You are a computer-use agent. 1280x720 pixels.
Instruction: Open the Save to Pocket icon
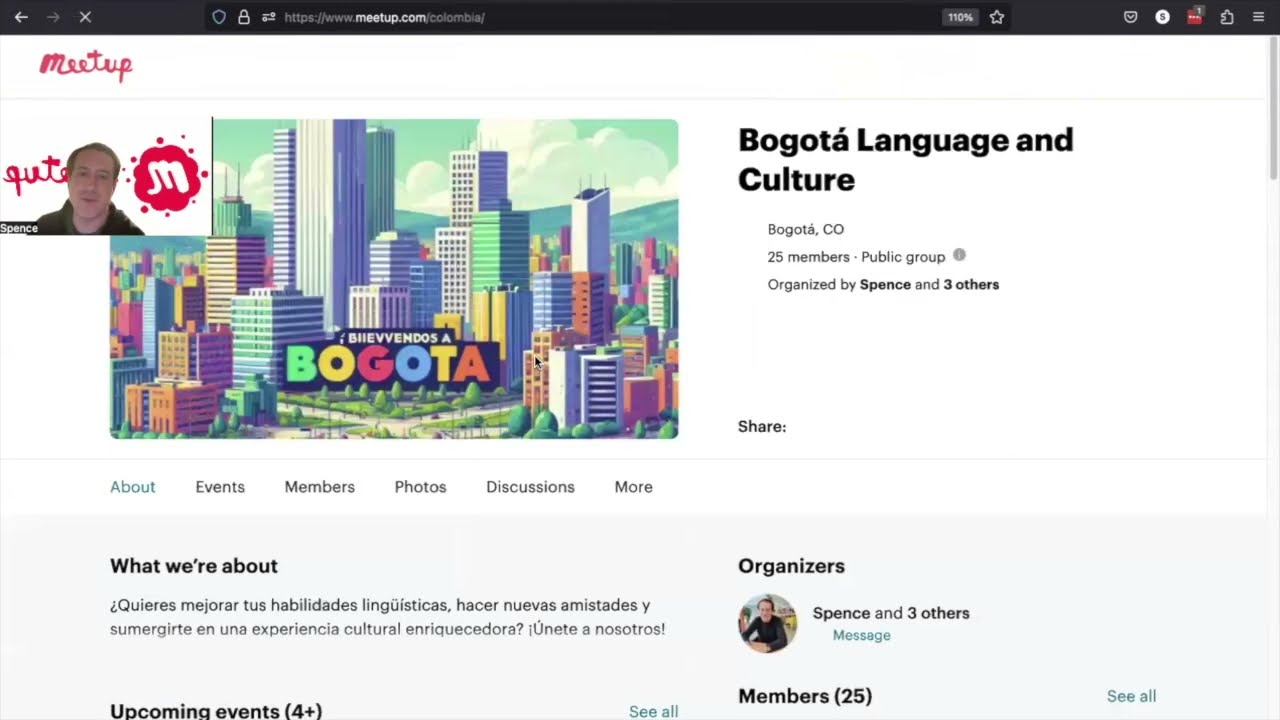pyautogui.click(x=1131, y=17)
